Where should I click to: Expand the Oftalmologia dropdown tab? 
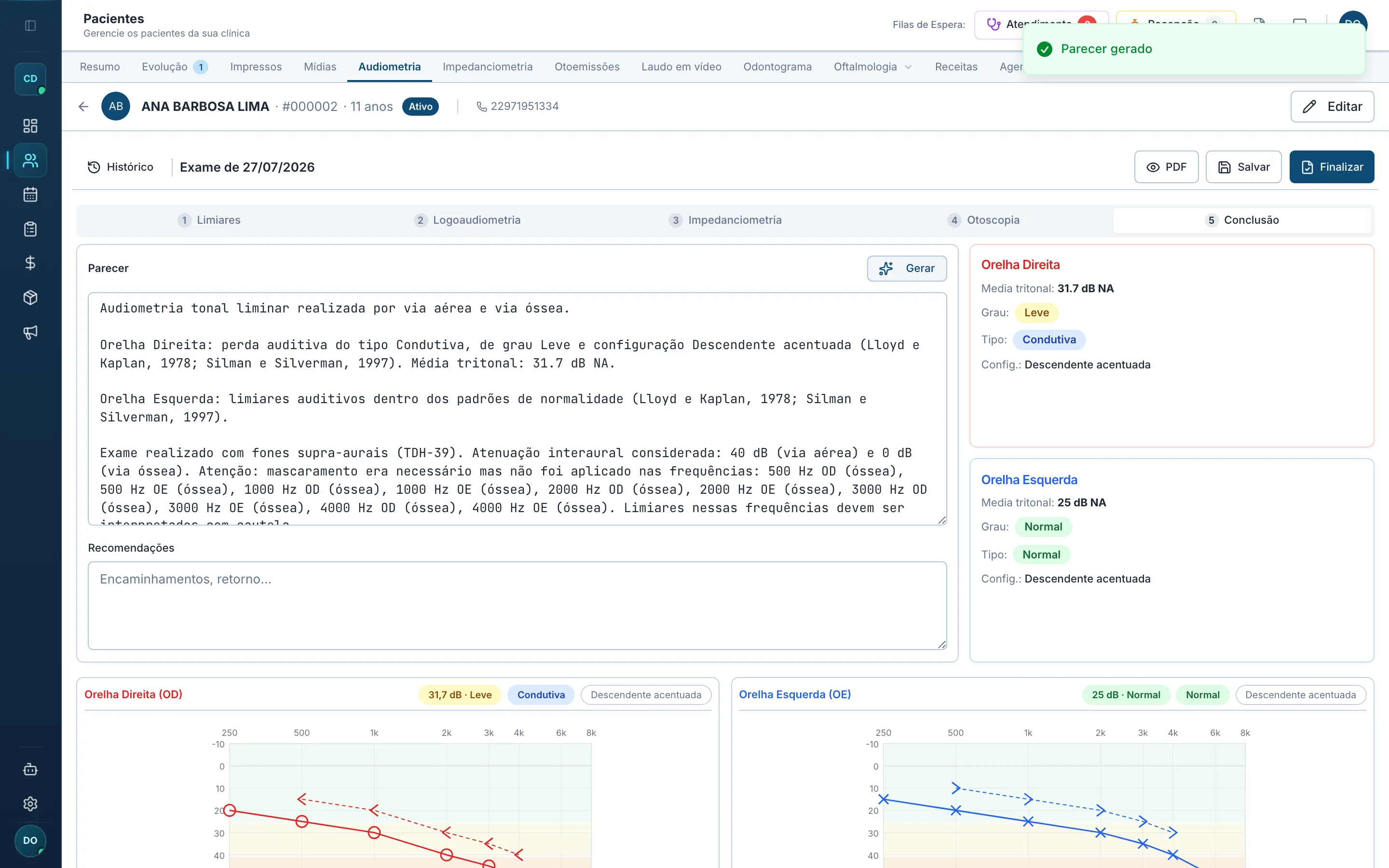872,67
